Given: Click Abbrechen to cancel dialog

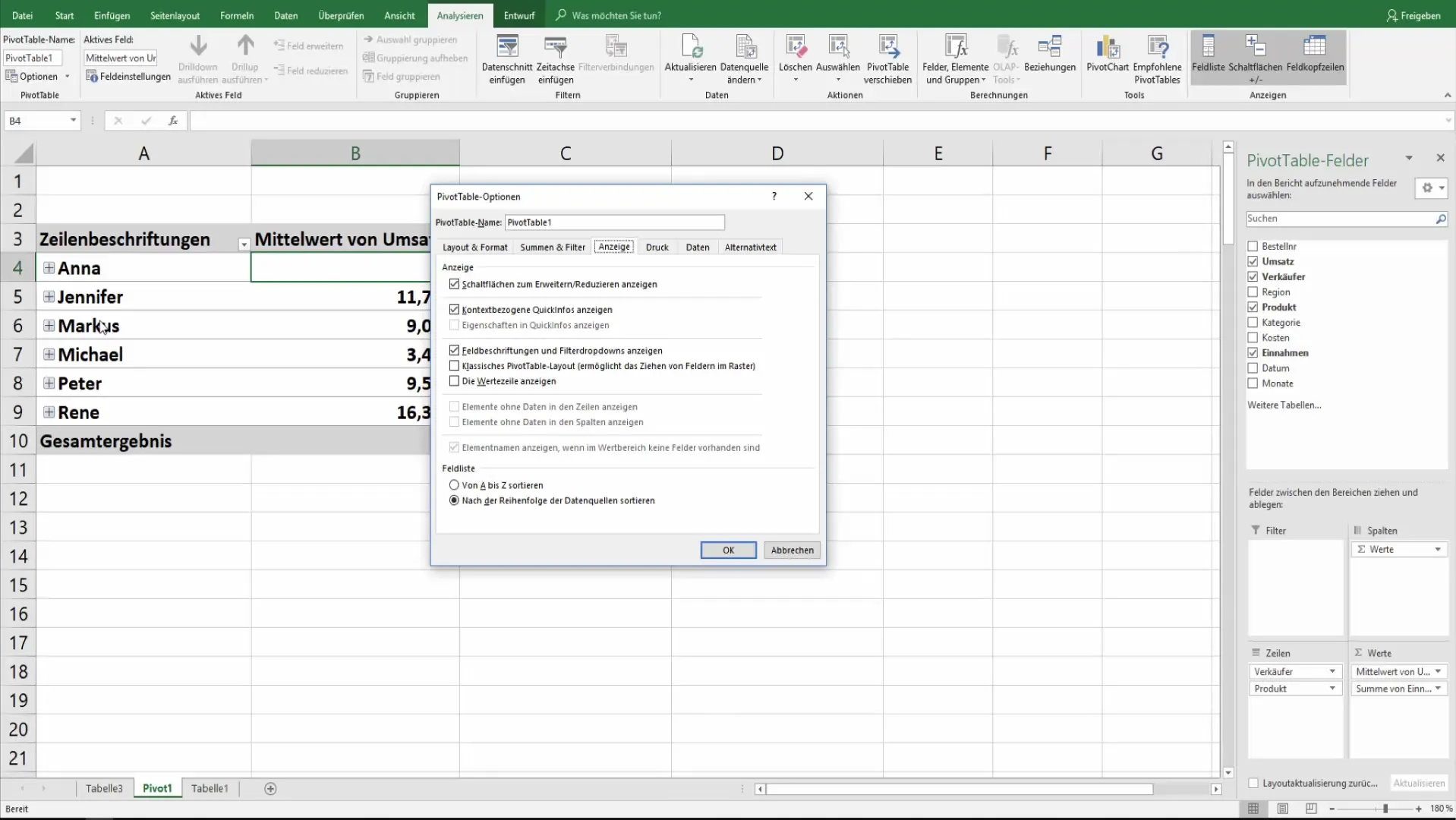Looking at the screenshot, I should point(793,550).
